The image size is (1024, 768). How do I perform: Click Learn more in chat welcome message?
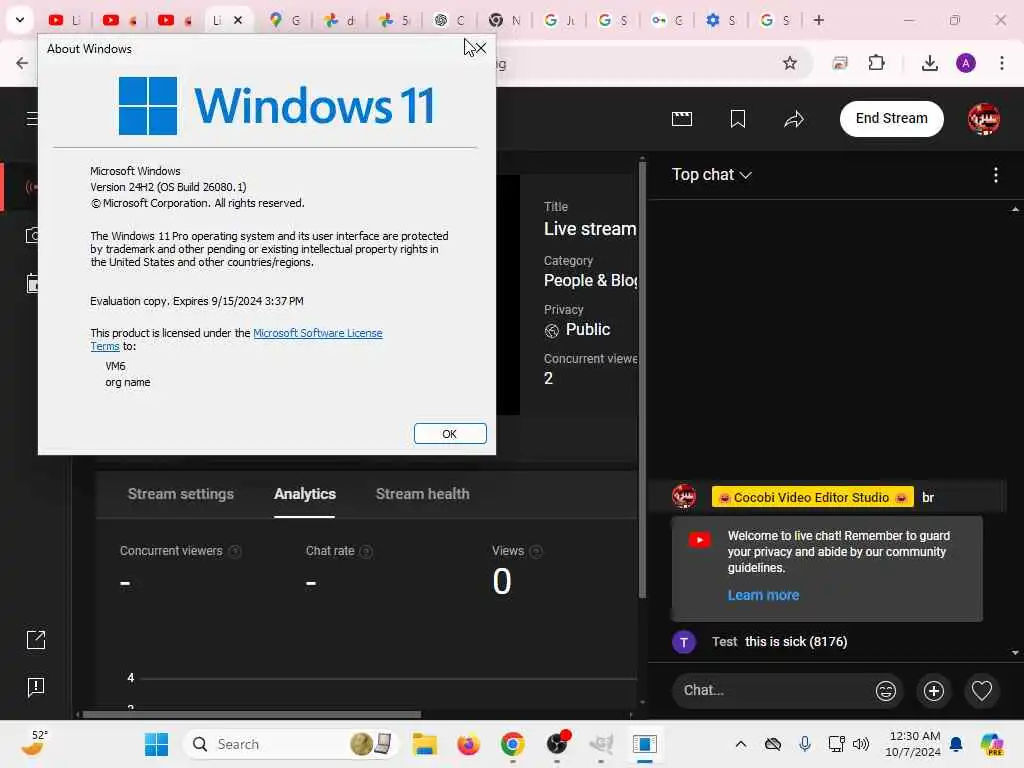(763, 595)
